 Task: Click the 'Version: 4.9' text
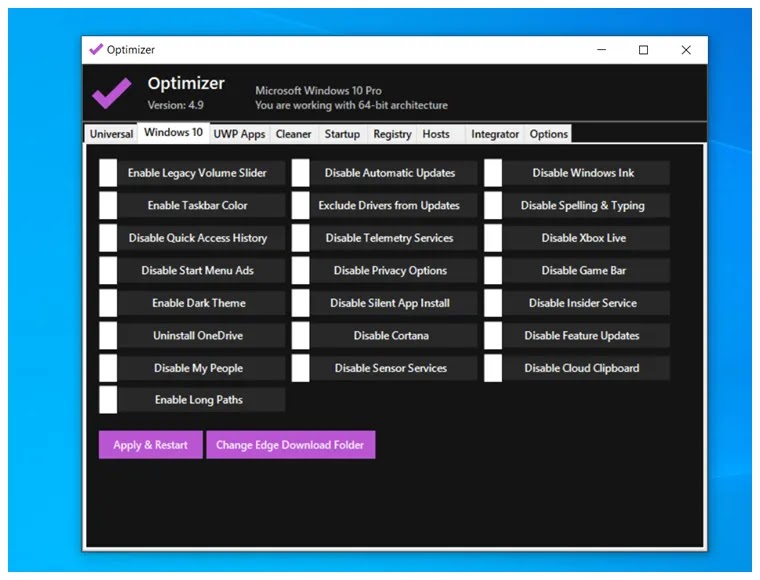coord(175,105)
